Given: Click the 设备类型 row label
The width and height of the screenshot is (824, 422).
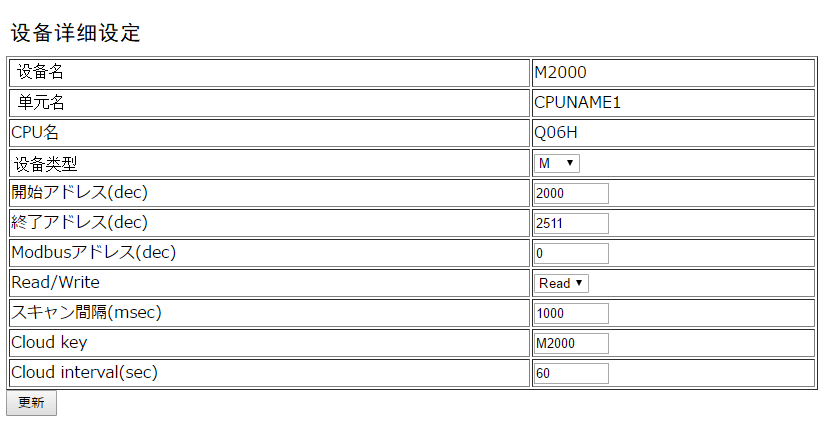Looking at the screenshot, I should [47, 163].
